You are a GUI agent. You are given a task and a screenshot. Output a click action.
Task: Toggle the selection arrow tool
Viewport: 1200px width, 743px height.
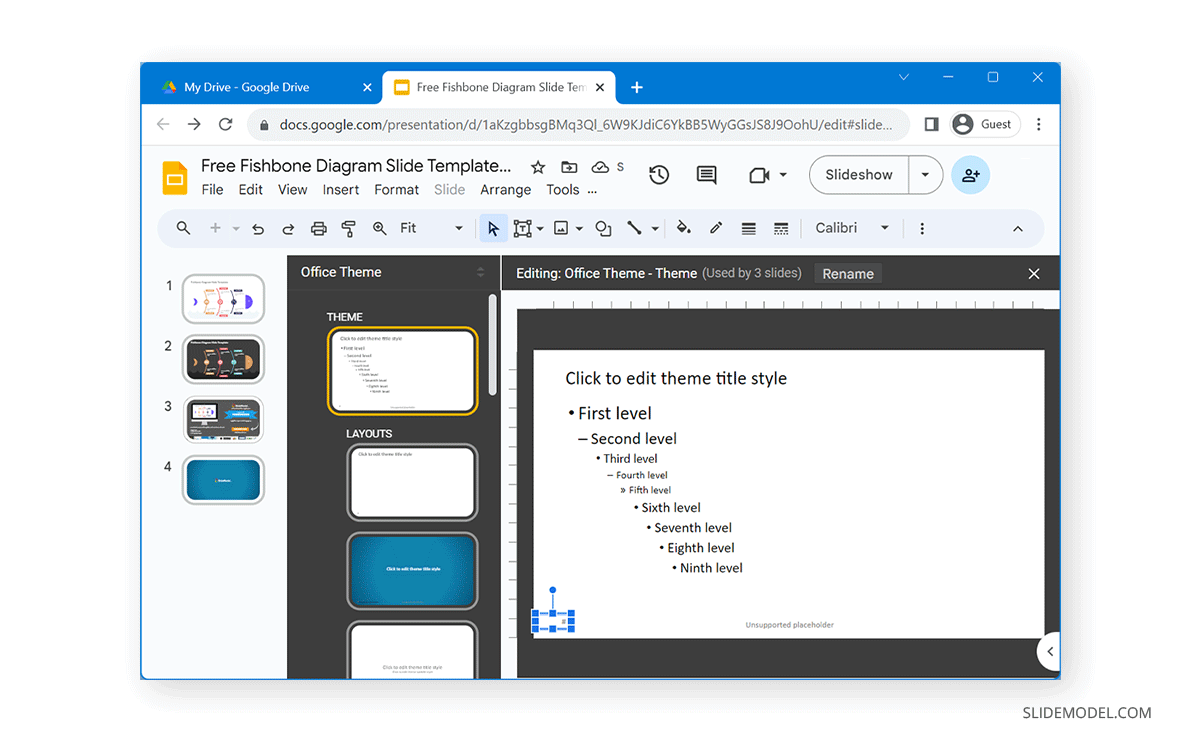[x=493, y=228]
